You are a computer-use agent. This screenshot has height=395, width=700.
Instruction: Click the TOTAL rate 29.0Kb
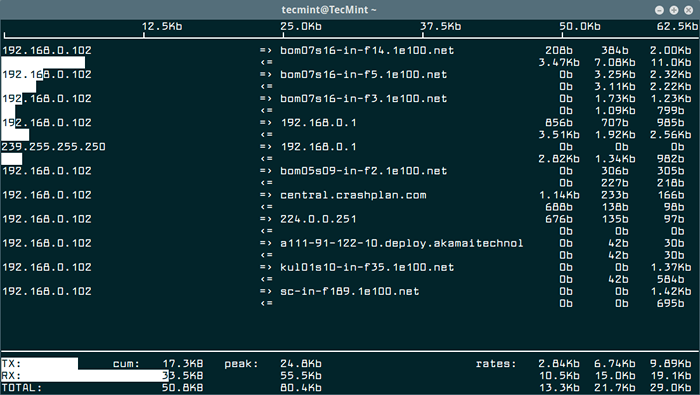pos(671,388)
